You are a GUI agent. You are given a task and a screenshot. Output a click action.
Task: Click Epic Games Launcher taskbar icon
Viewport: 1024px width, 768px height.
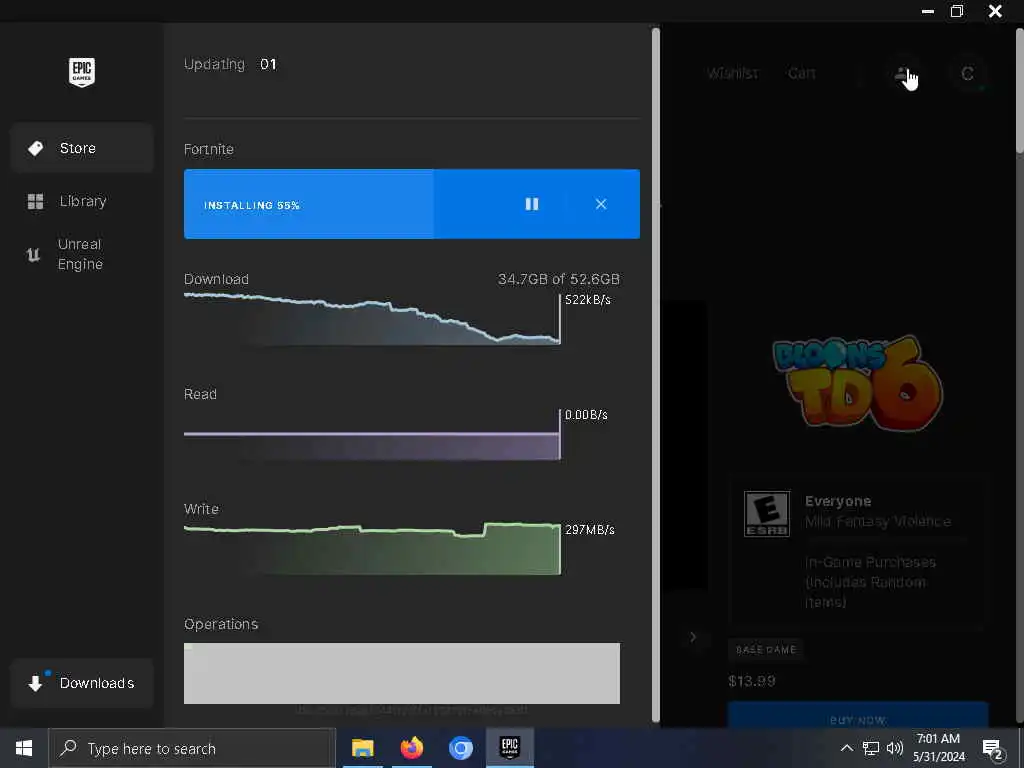pos(509,748)
